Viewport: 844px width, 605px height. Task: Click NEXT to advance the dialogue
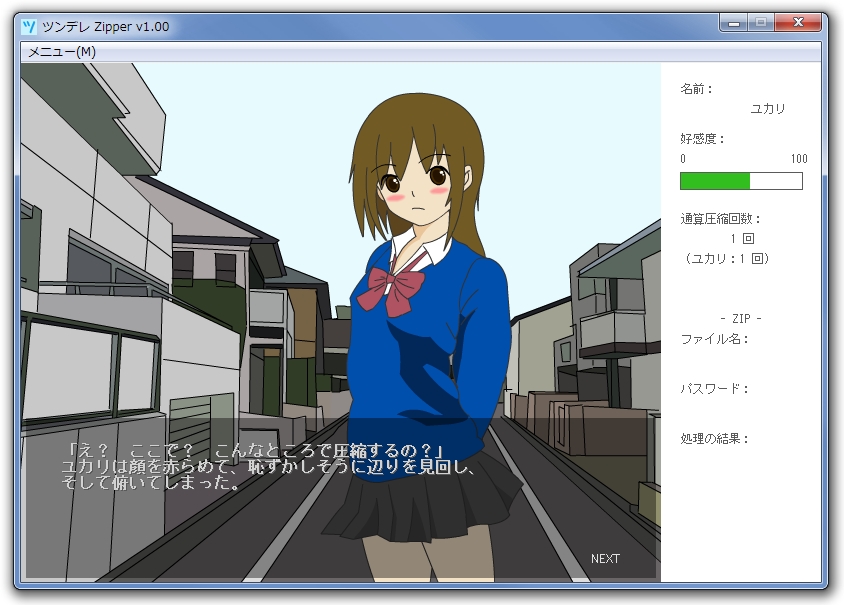(x=604, y=559)
